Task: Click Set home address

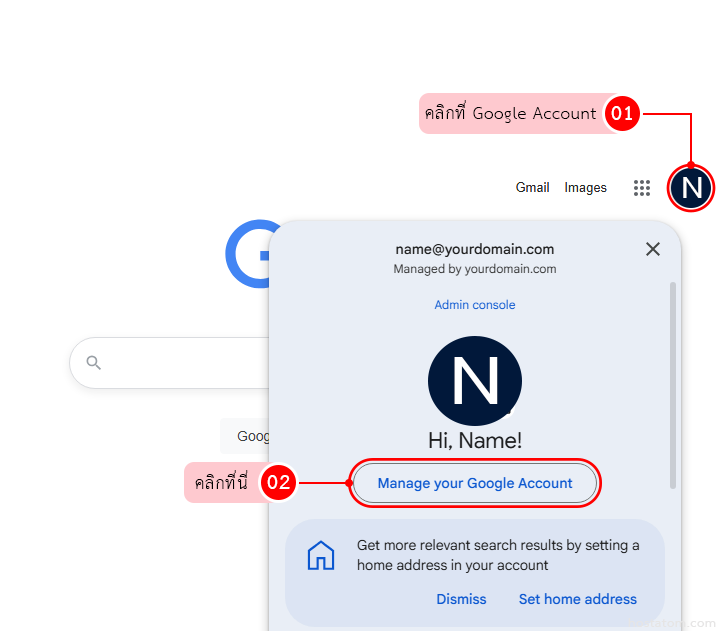Action: (x=578, y=599)
